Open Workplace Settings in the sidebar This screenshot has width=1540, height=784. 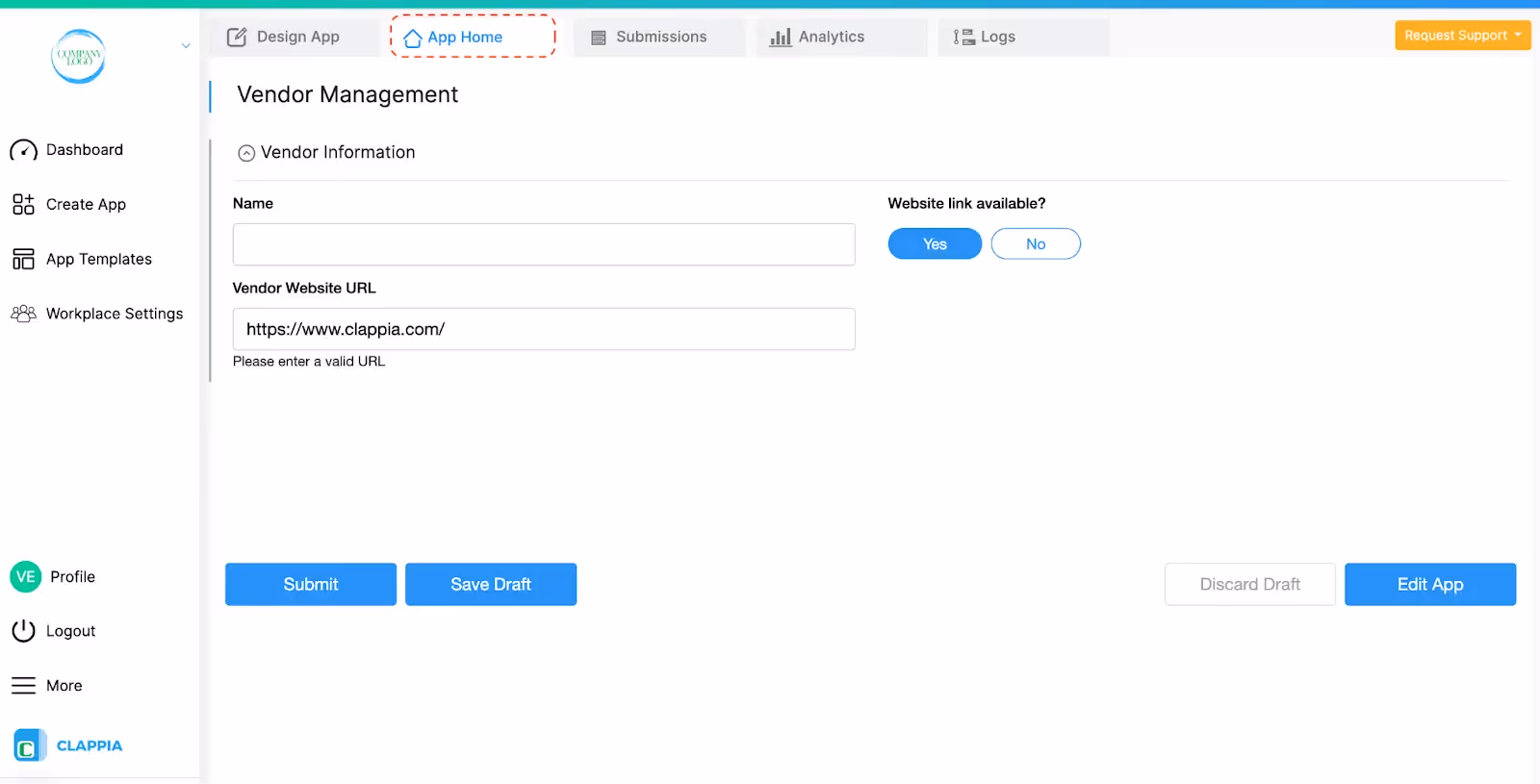click(x=115, y=314)
